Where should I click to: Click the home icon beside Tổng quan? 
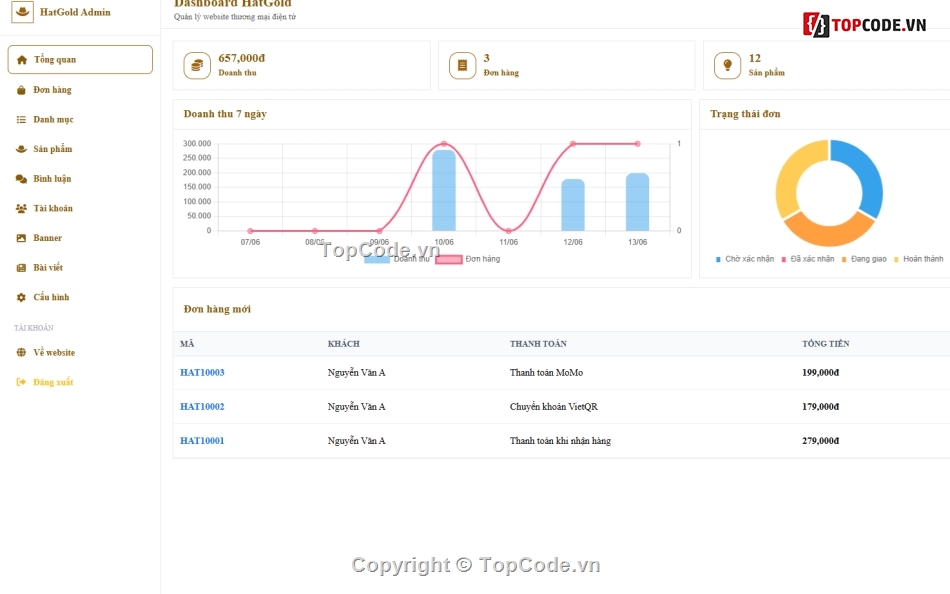[x=22, y=59]
